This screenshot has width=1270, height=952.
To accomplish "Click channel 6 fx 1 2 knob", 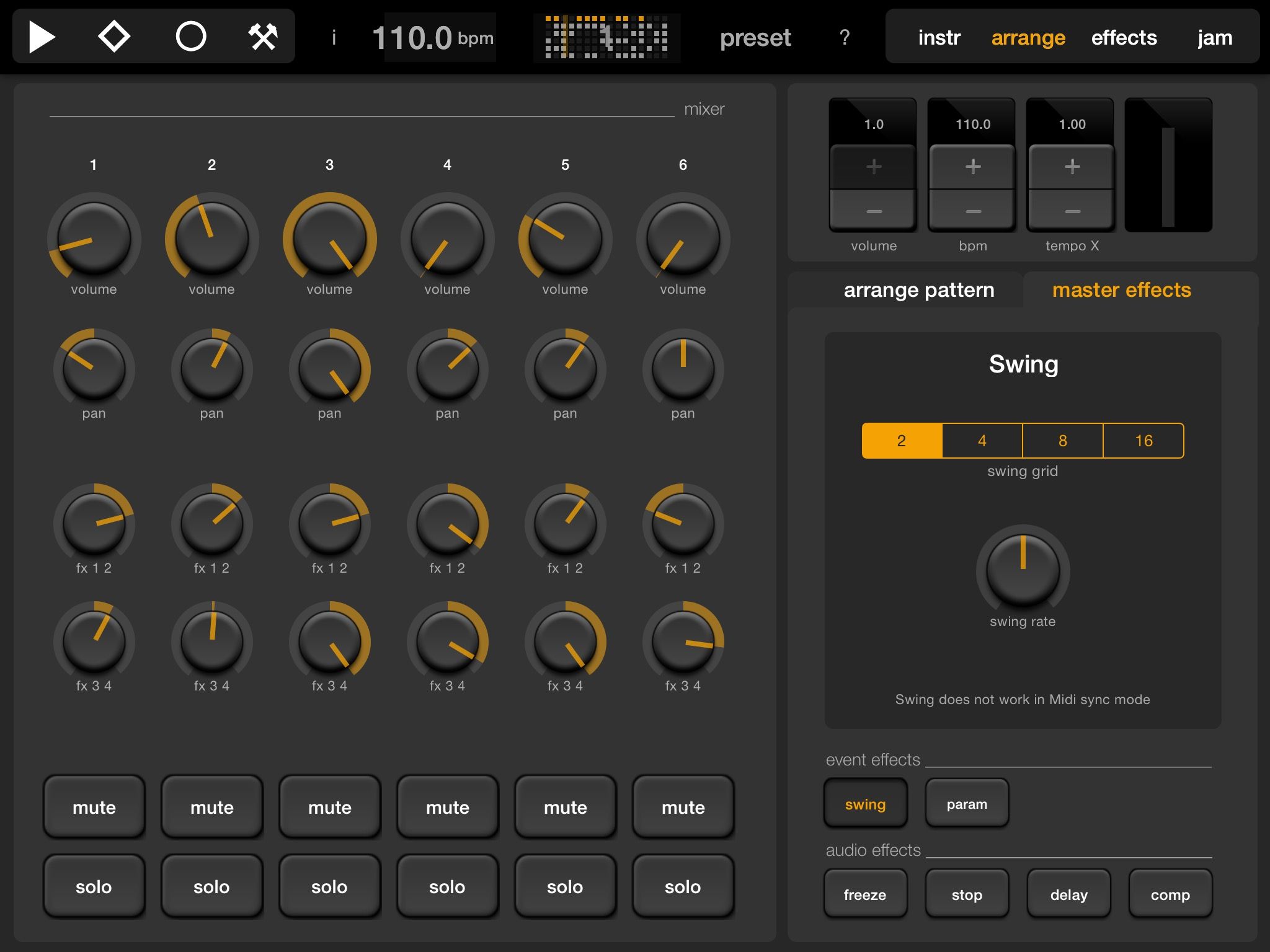I will (683, 523).
